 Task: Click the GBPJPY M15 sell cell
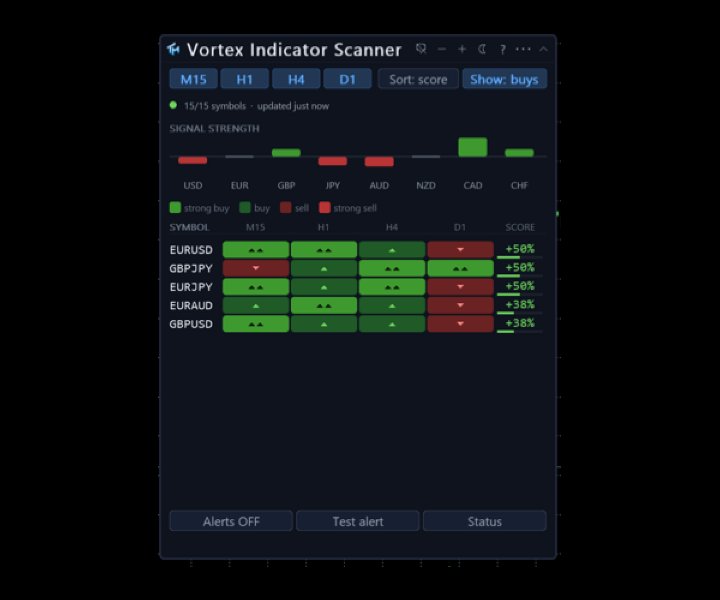[256, 268]
